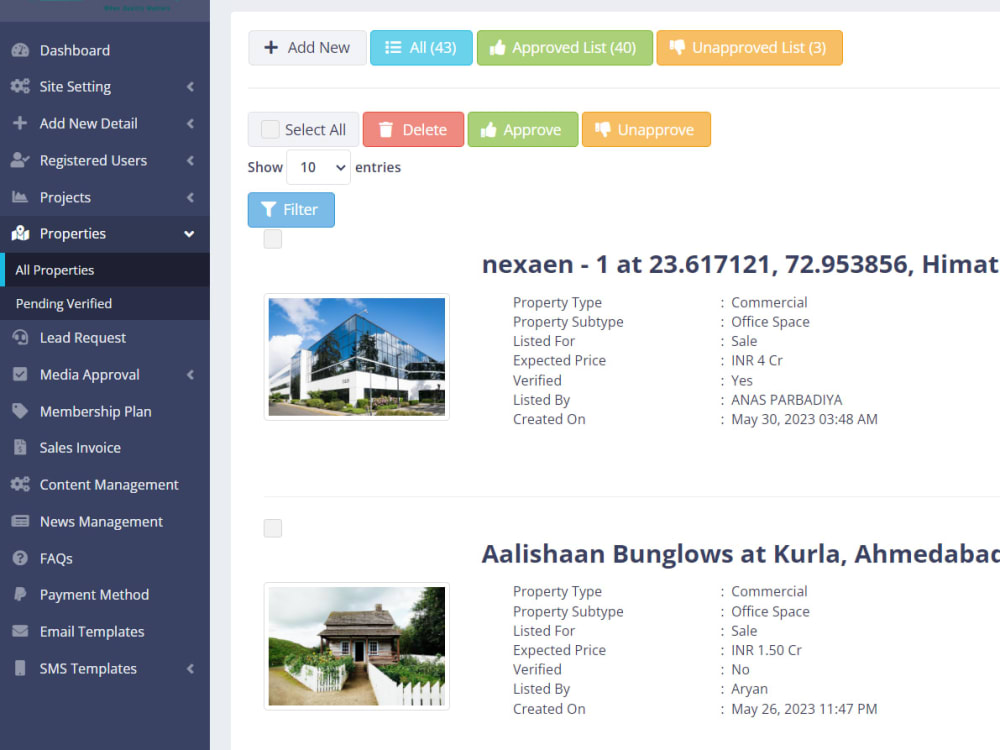
Task: Click the Dashboard gauge icon
Action: coord(20,50)
